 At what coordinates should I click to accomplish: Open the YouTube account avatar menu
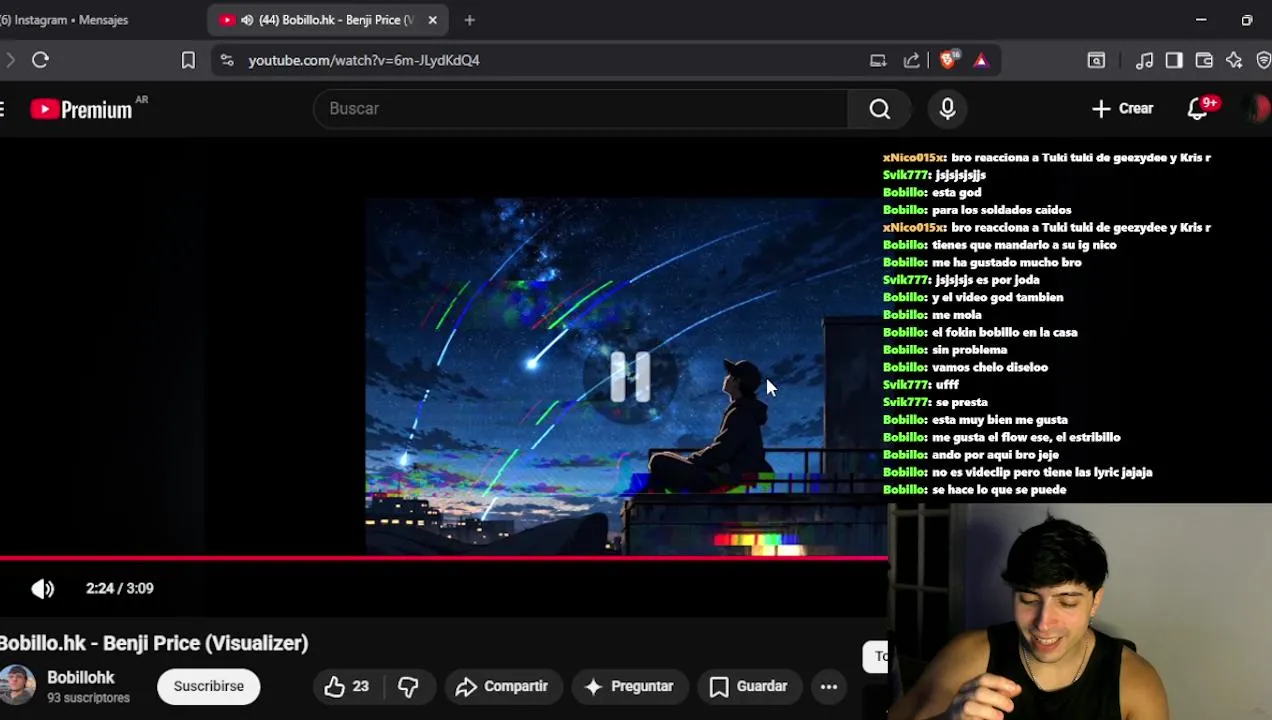1256,108
